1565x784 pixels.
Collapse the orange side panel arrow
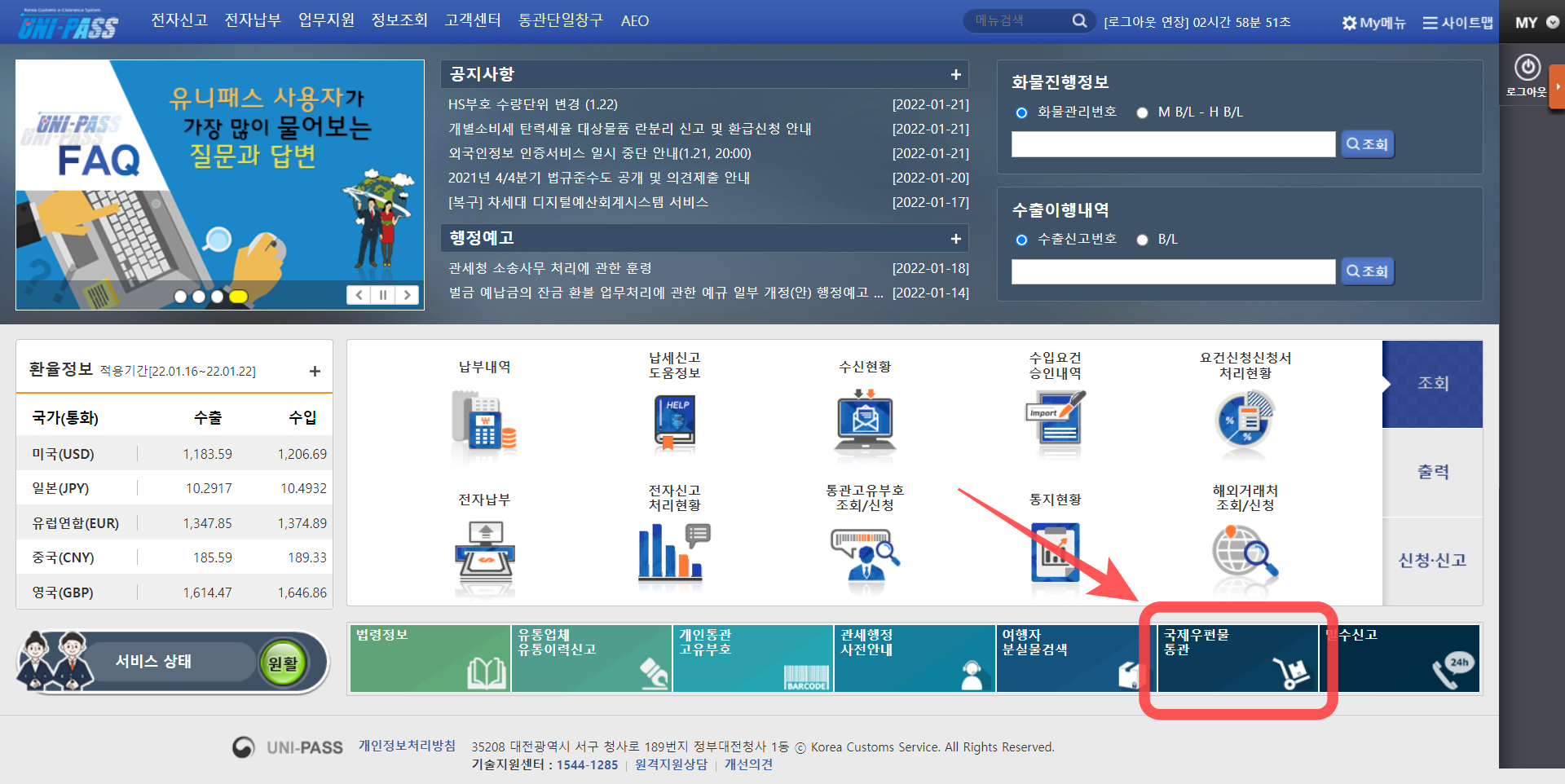(x=1558, y=86)
